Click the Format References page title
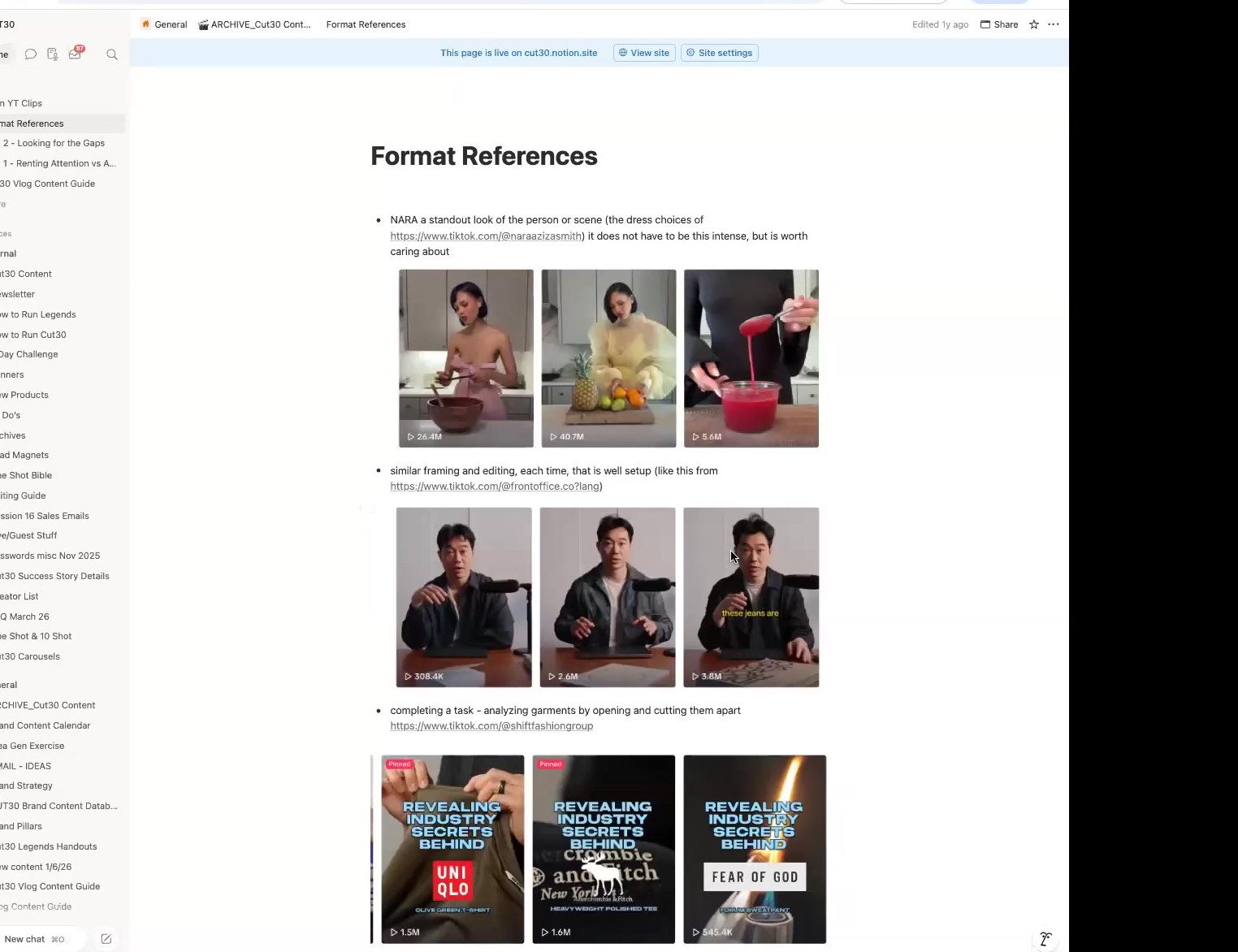Image resolution: width=1238 pixels, height=952 pixels. coord(484,156)
